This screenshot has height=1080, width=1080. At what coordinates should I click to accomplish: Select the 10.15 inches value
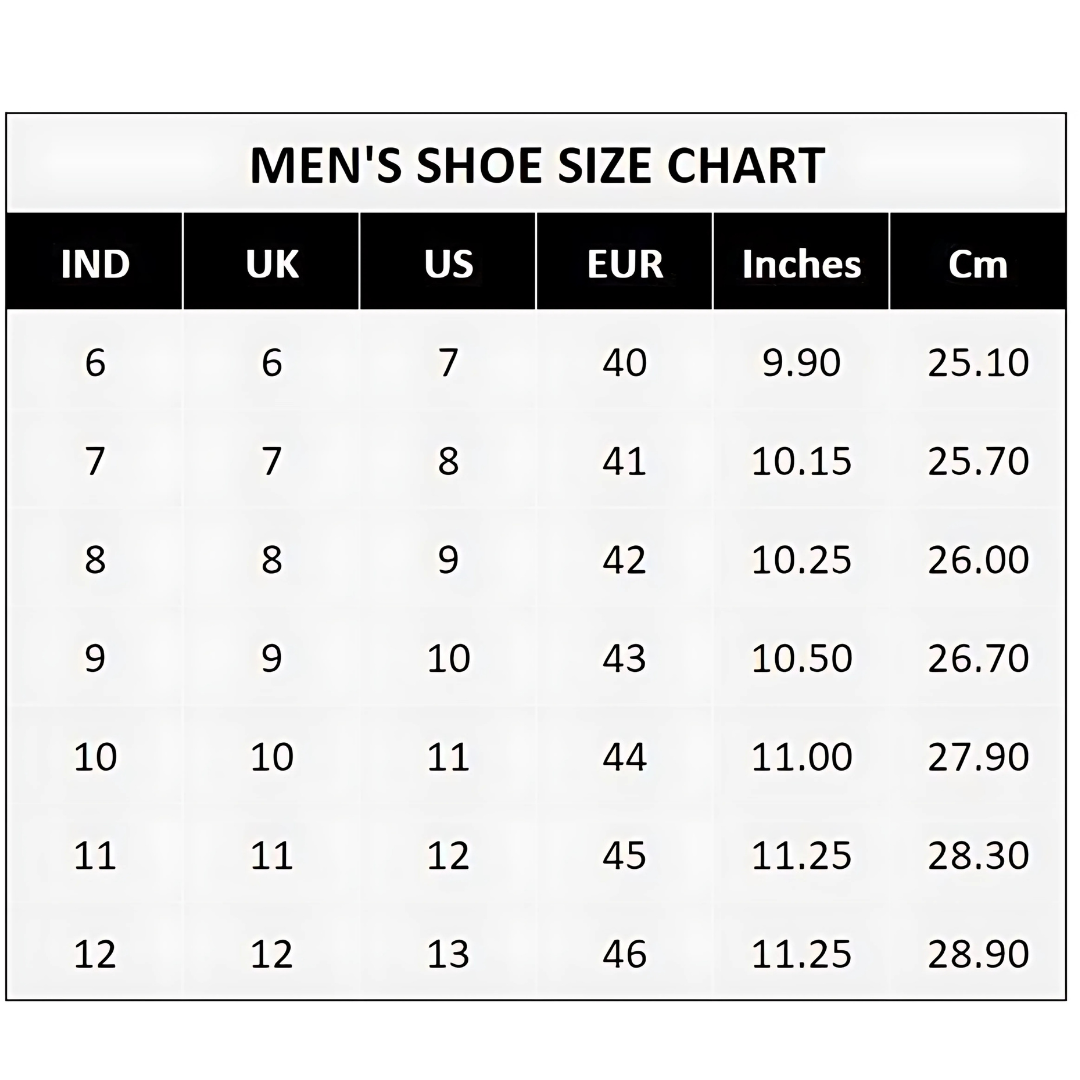801,461
